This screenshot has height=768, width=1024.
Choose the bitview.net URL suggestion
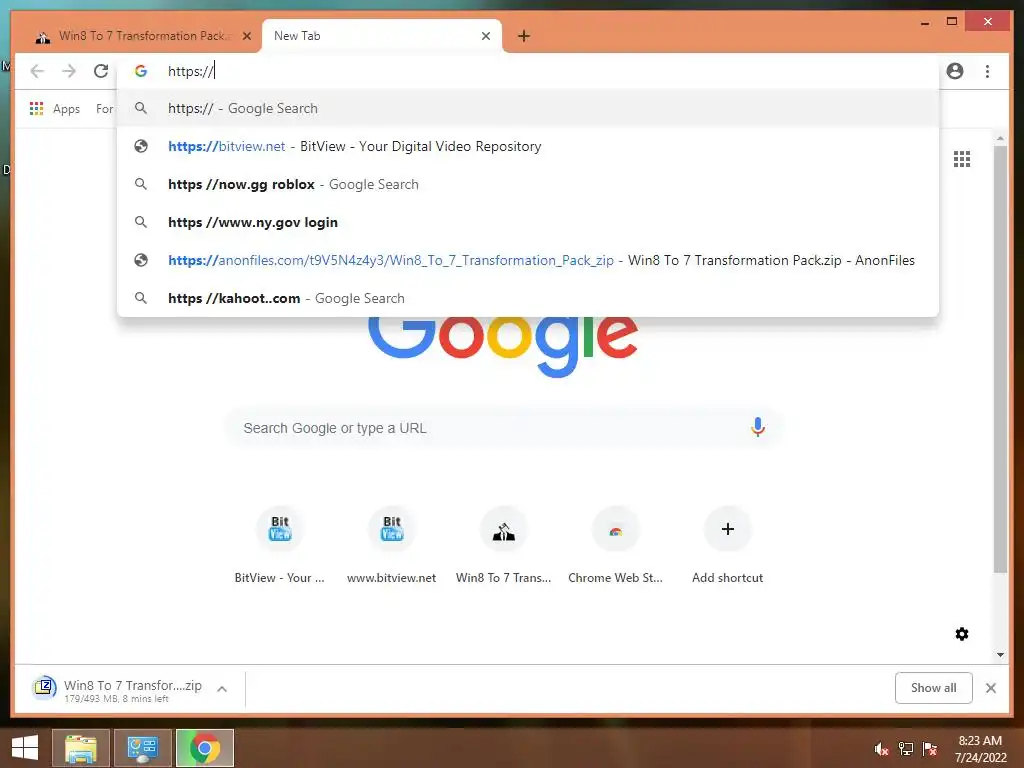click(x=528, y=146)
